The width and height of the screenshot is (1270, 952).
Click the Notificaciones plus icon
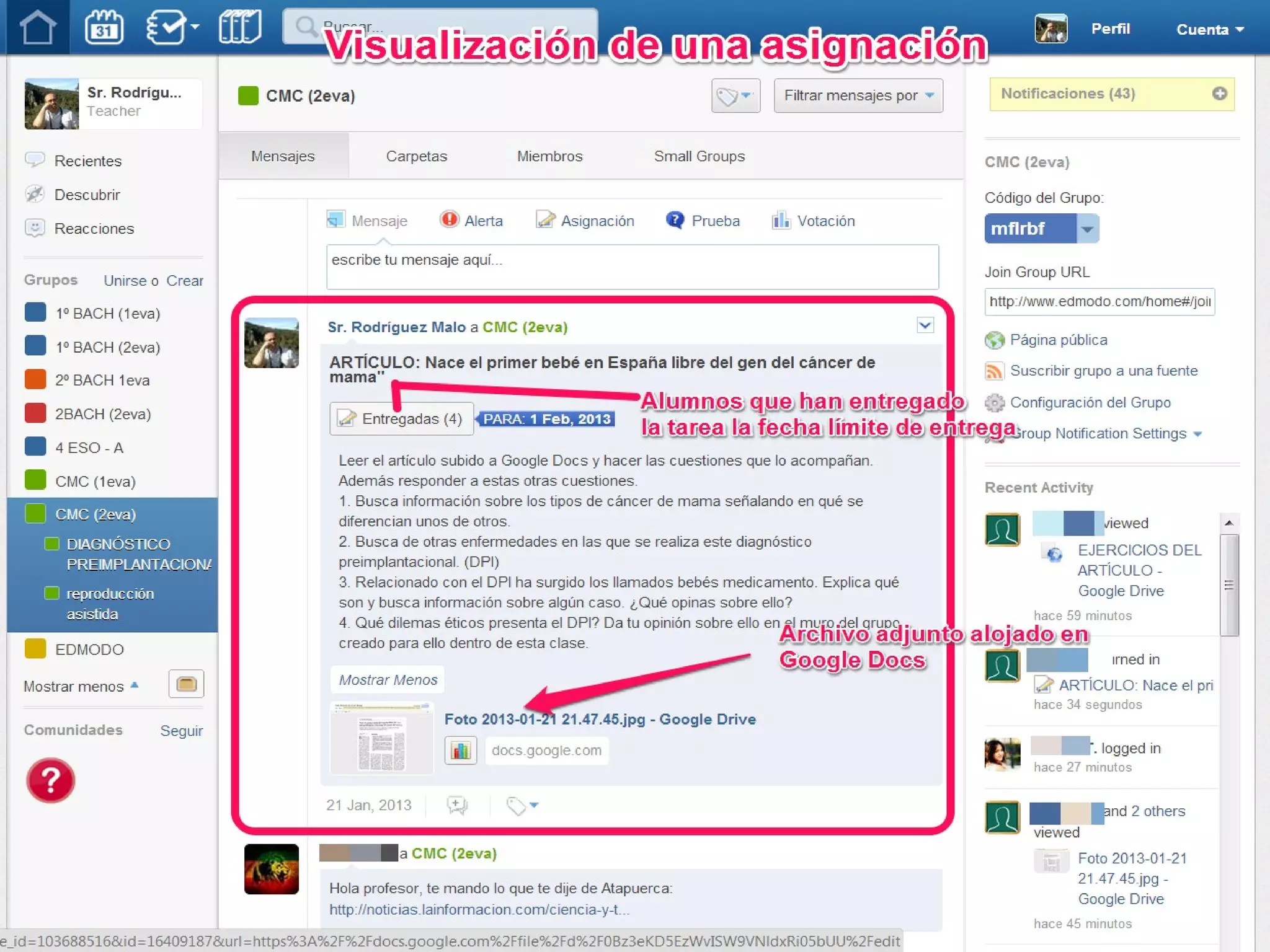pos(1219,94)
